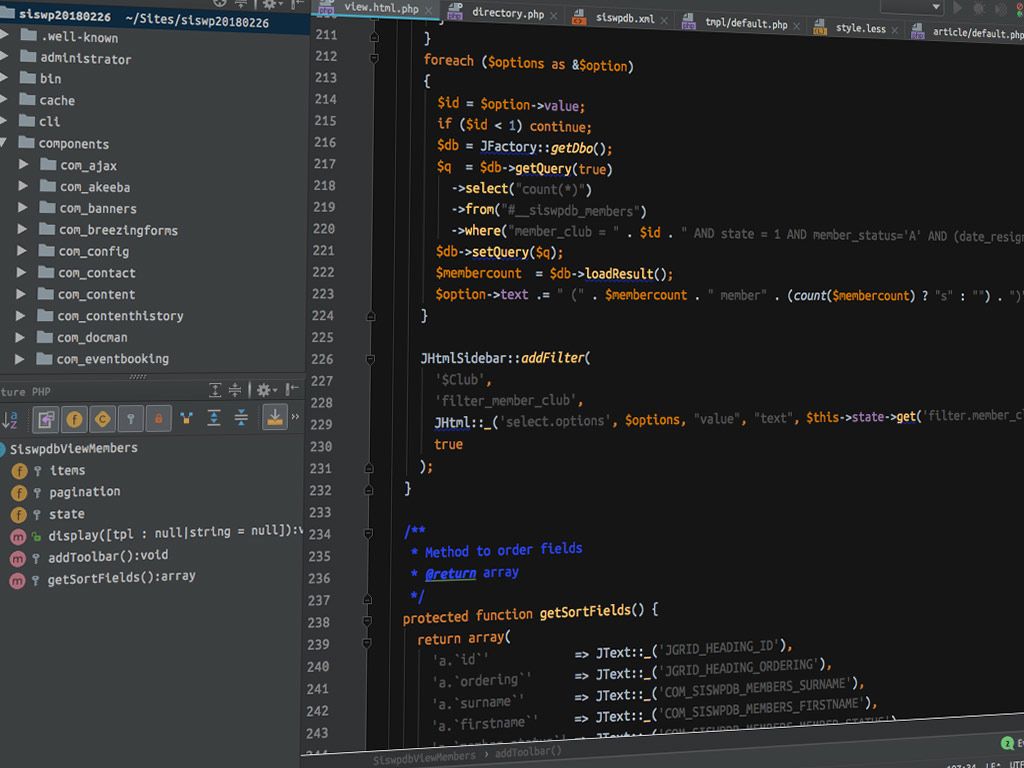Close the siswpdb.xml tab
This screenshot has width=1024, height=768.
(664, 19)
